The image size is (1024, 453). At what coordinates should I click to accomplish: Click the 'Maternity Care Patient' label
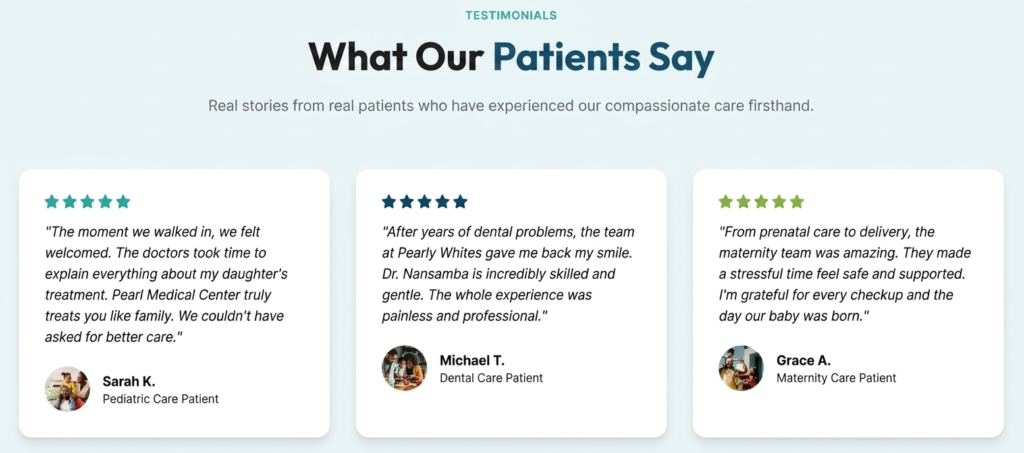(x=837, y=378)
